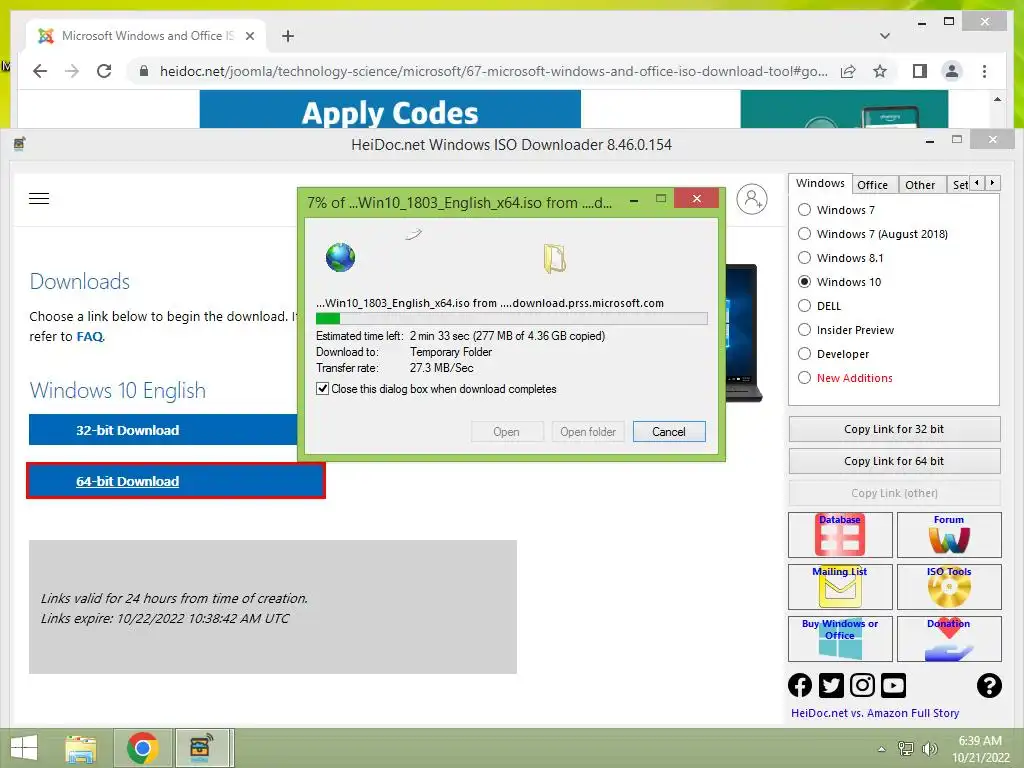Screen dimensions: 1024x768
Task: Click the Chrome back arrow
Action: point(40,71)
